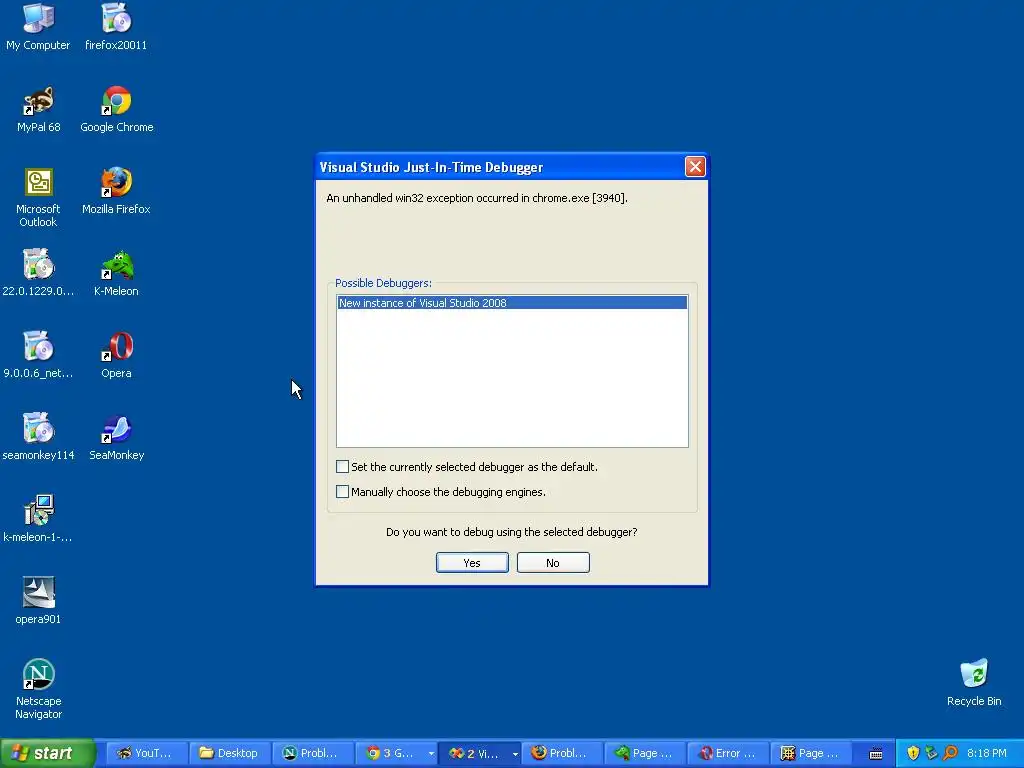The height and width of the screenshot is (768, 1024).
Task: Open the My Computer desktop icon
Action: [x=38, y=27]
